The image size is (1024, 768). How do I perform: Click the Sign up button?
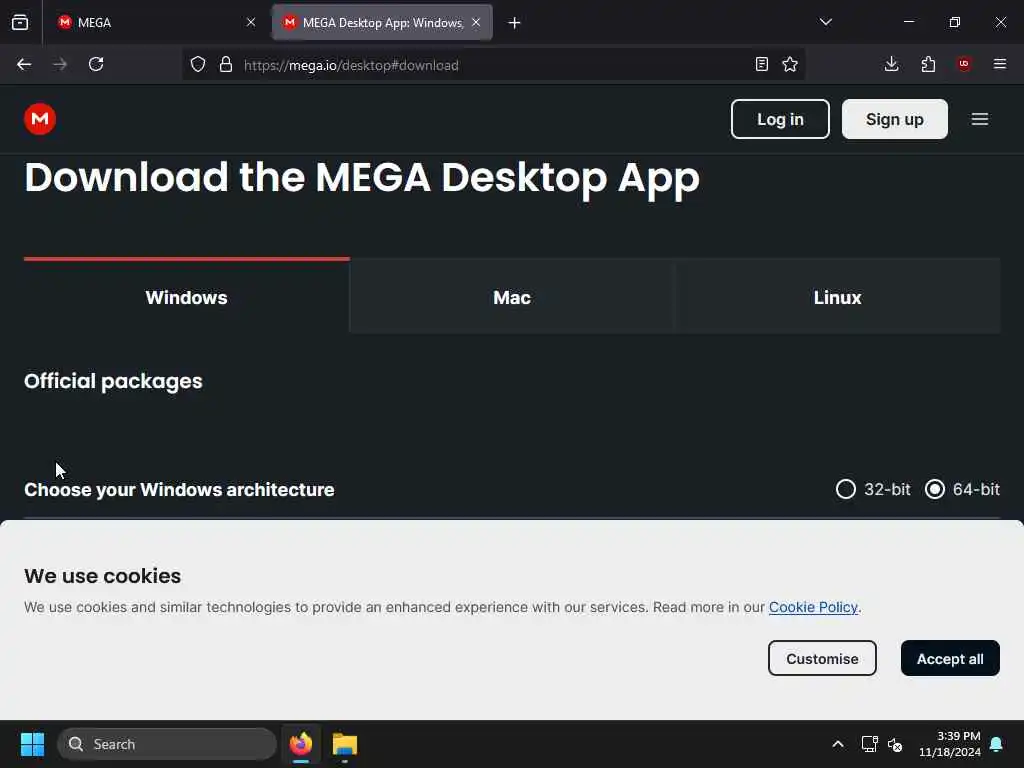pyautogui.click(x=895, y=119)
